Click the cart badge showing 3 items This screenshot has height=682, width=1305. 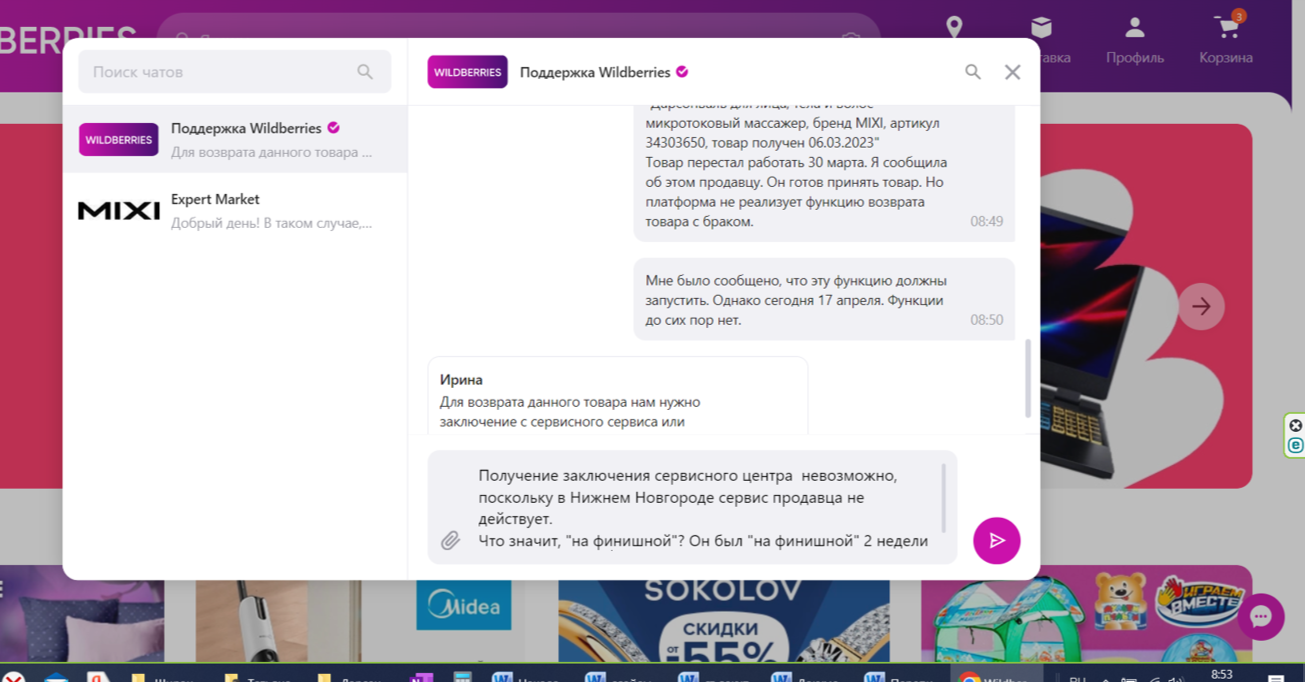click(x=1239, y=16)
